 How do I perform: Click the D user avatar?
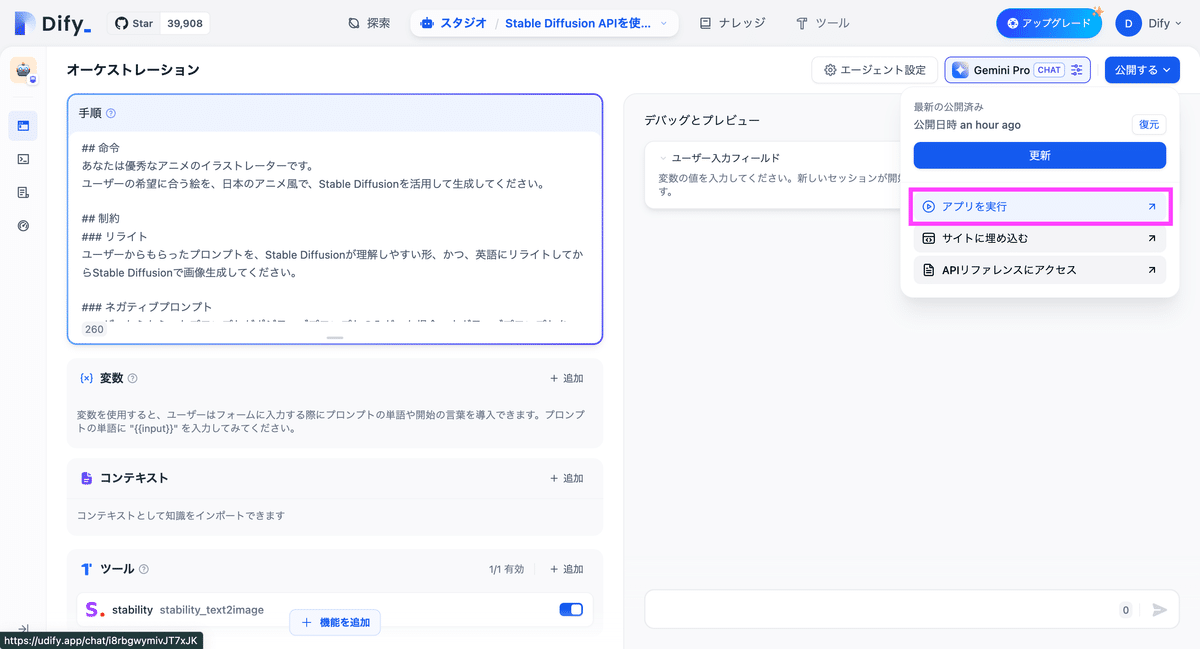[1129, 23]
